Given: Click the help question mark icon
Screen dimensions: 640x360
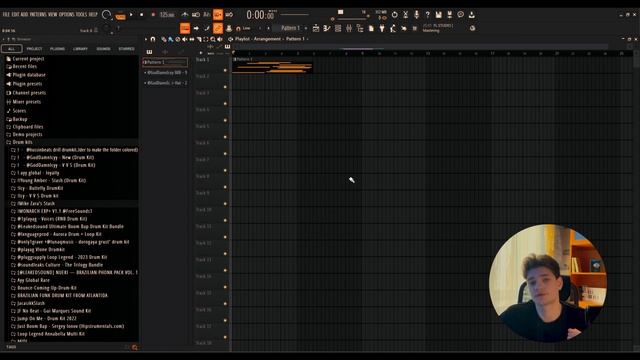Looking at the screenshot, I should [x=427, y=15].
